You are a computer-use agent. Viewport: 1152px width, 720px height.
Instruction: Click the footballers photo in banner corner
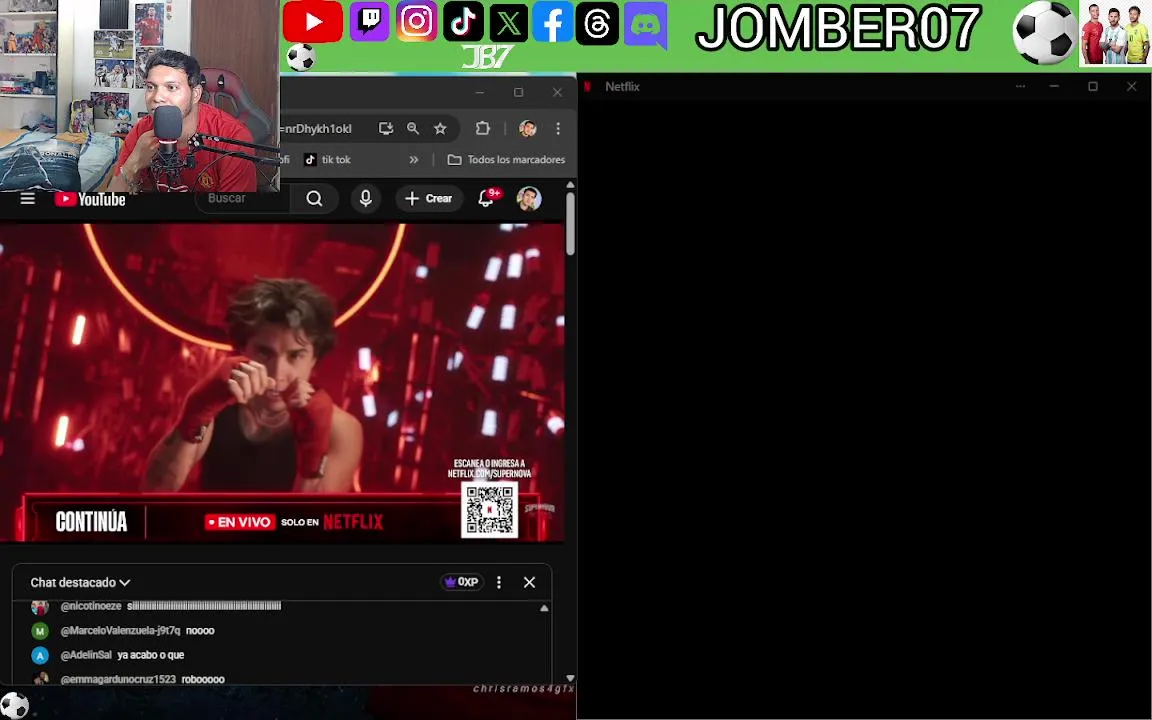[1115, 34]
